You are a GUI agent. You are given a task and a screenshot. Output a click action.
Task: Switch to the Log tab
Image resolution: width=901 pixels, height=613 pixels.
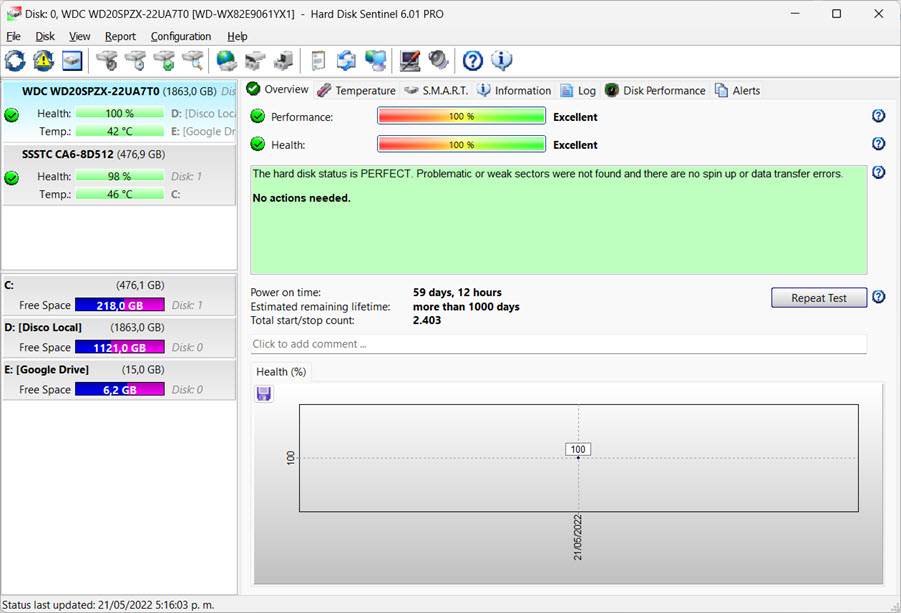coord(578,90)
